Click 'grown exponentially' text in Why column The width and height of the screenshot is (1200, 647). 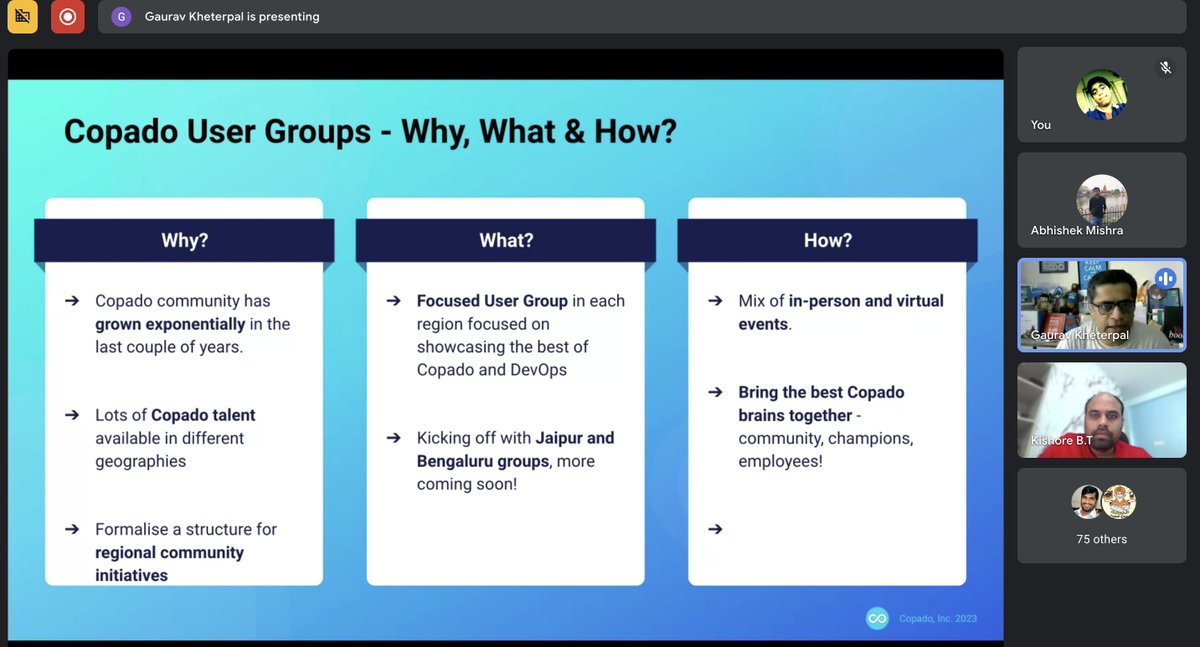(x=170, y=324)
